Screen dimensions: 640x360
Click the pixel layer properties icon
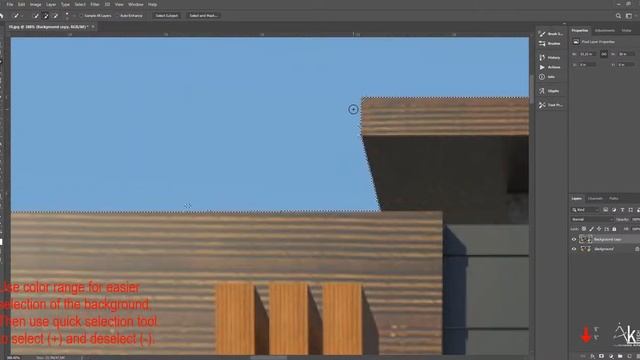tap(576, 42)
